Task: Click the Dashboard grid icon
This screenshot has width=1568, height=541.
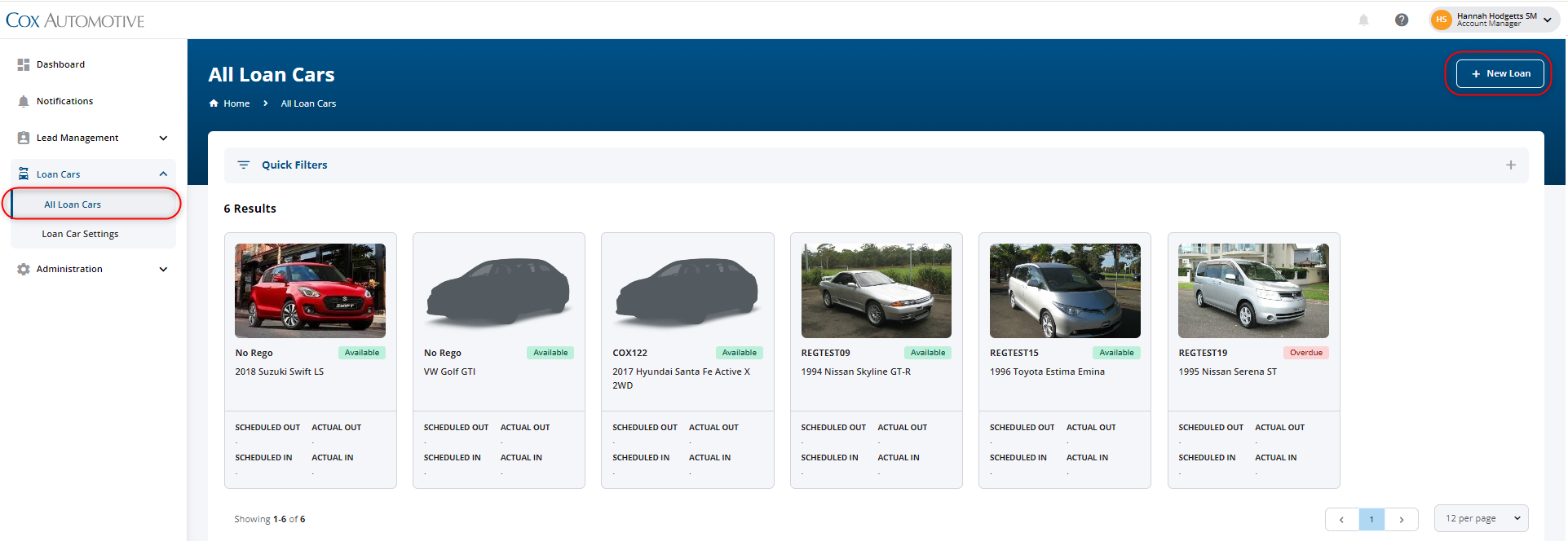Action: click(24, 64)
